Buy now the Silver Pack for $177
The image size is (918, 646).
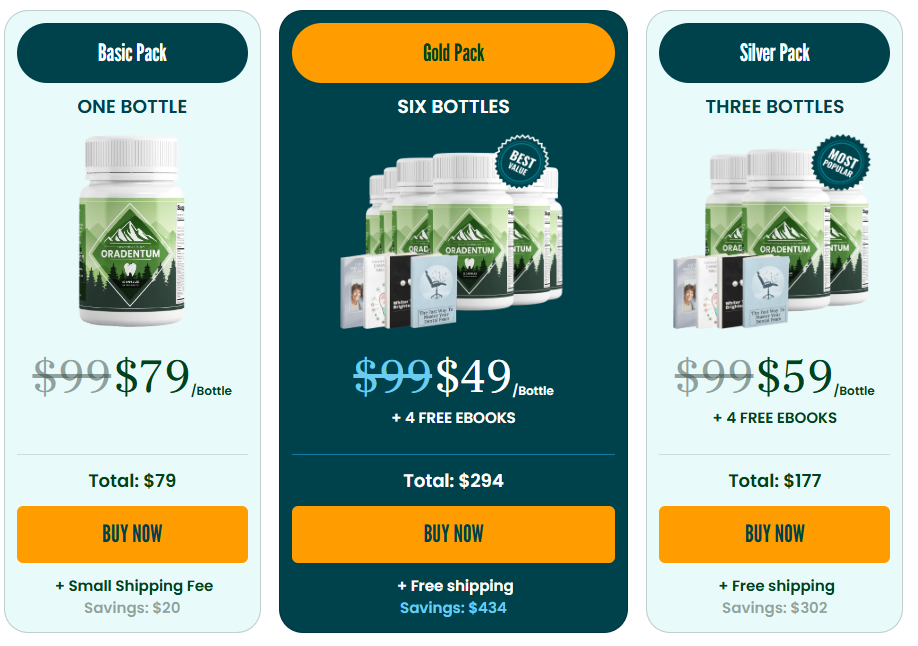(x=774, y=534)
